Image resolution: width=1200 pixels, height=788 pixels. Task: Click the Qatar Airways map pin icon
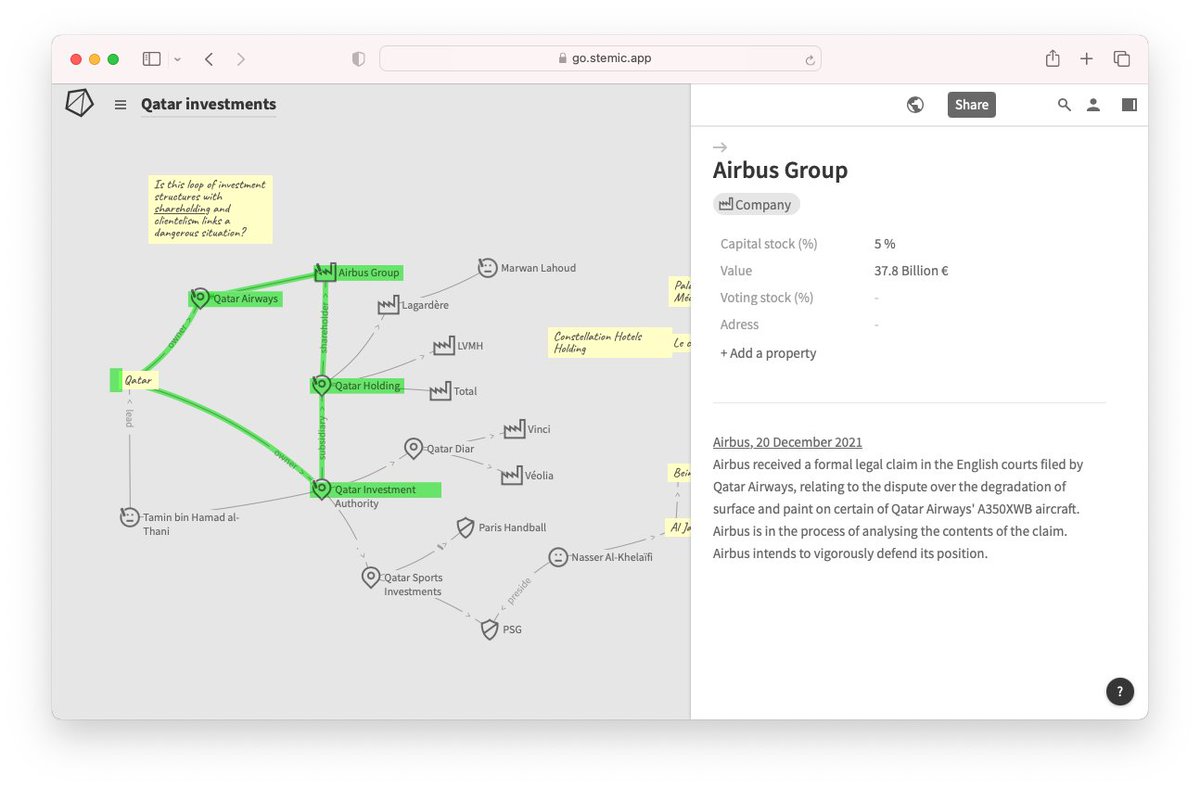198,297
